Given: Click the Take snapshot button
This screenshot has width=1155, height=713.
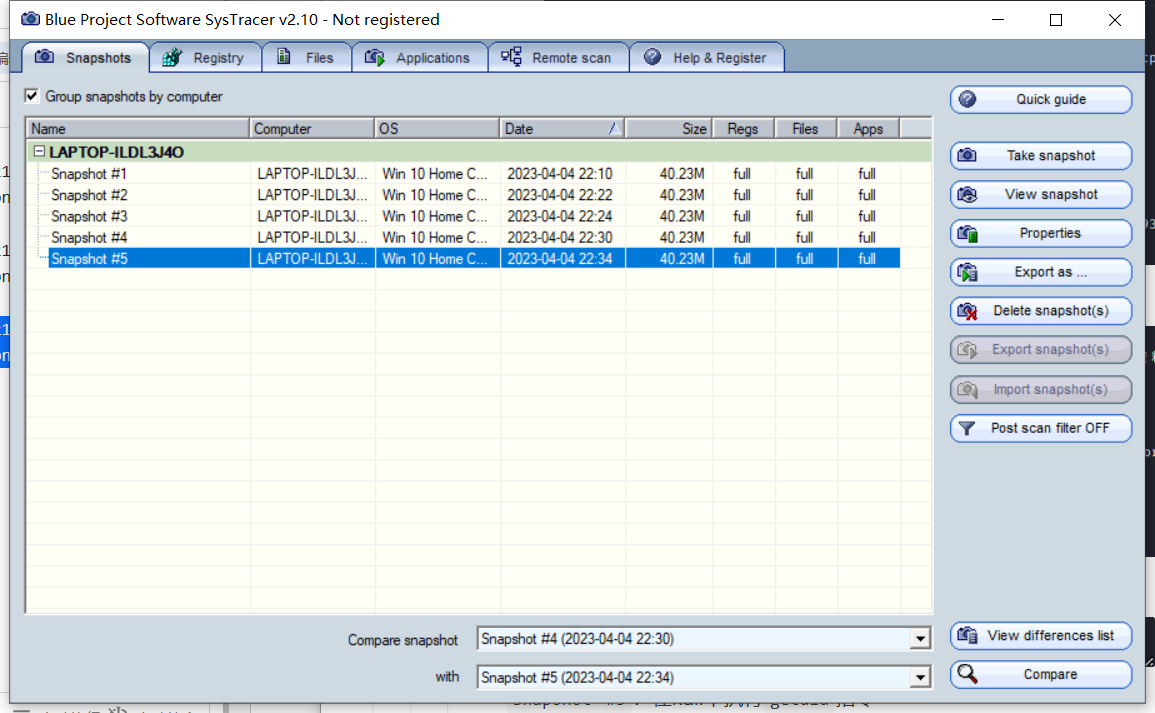Looking at the screenshot, I should (x=1041, y=155).
